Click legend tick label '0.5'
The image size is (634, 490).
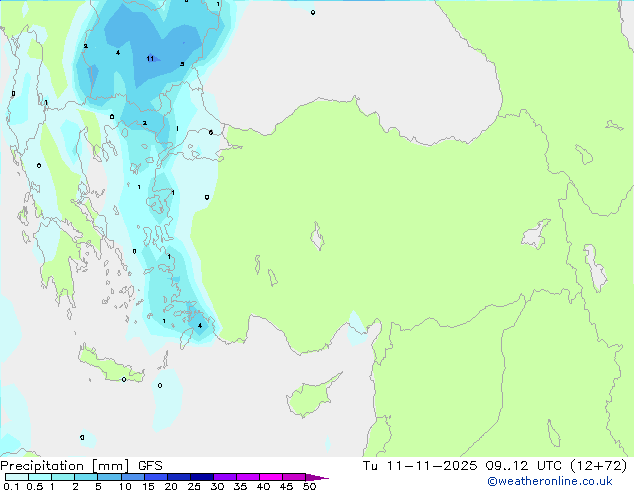coord(34,486)
